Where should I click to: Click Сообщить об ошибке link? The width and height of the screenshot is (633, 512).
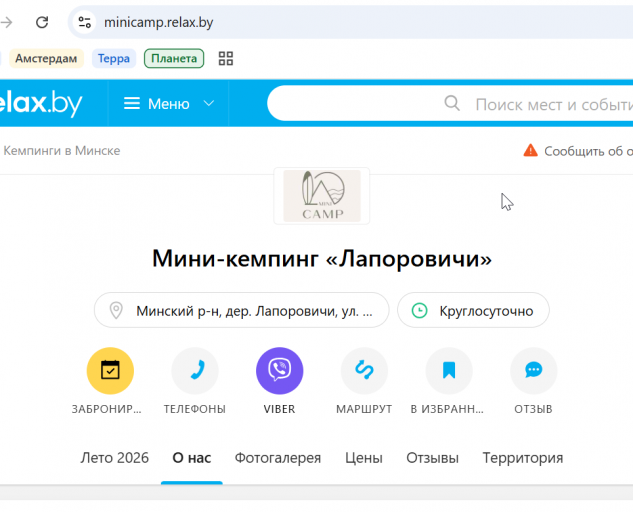[x=588, y=151]
